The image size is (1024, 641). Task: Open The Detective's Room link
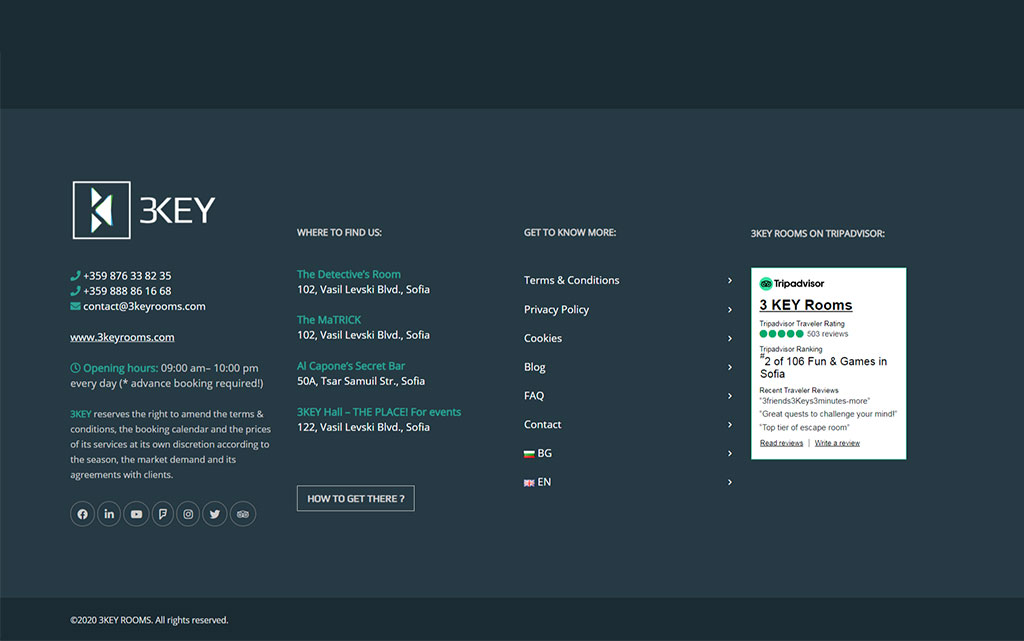(x=348, y=273)
